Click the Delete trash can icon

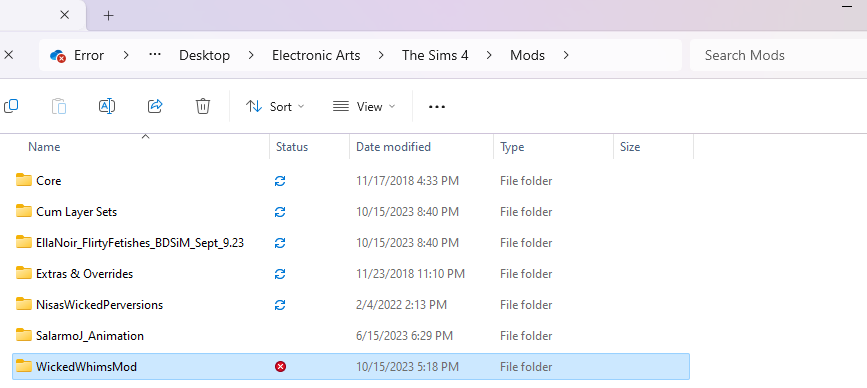tap(203, 106)
